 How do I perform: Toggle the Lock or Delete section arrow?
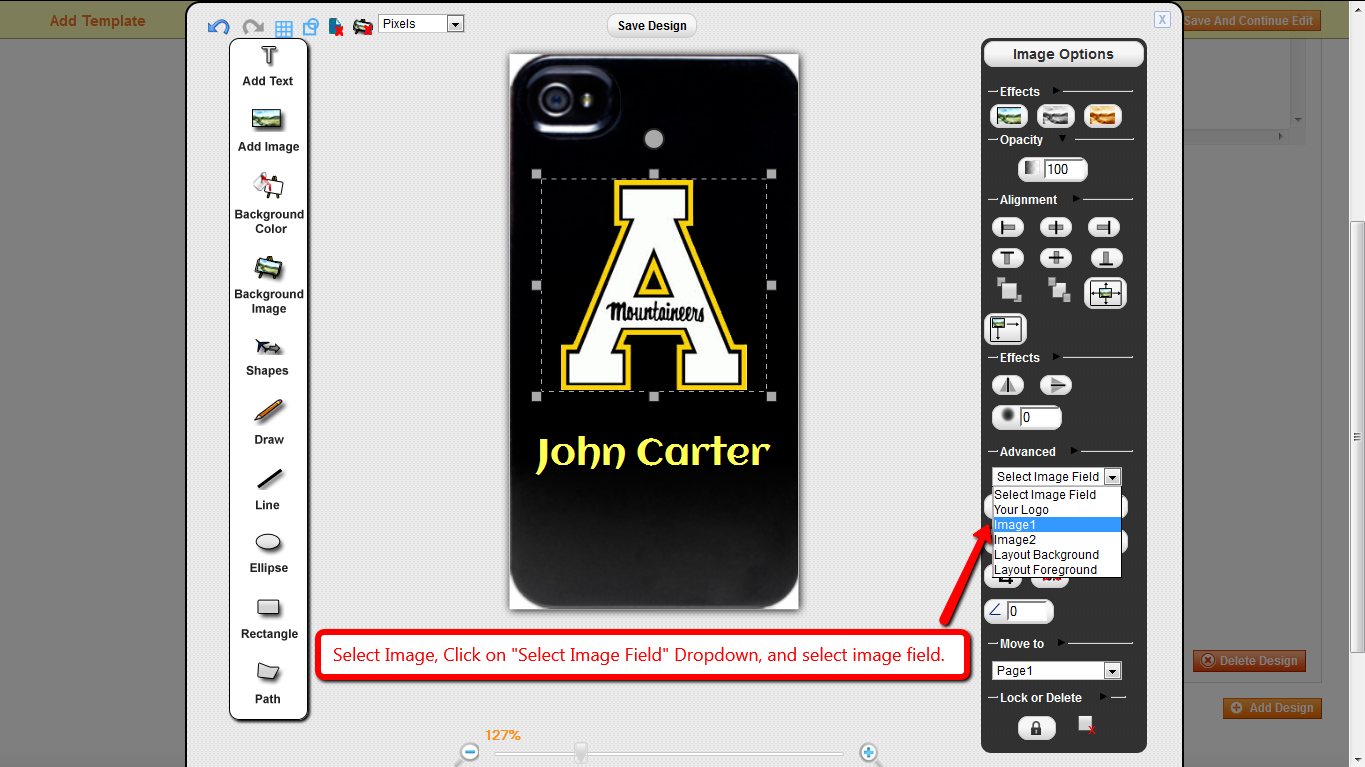(1104, 697)
